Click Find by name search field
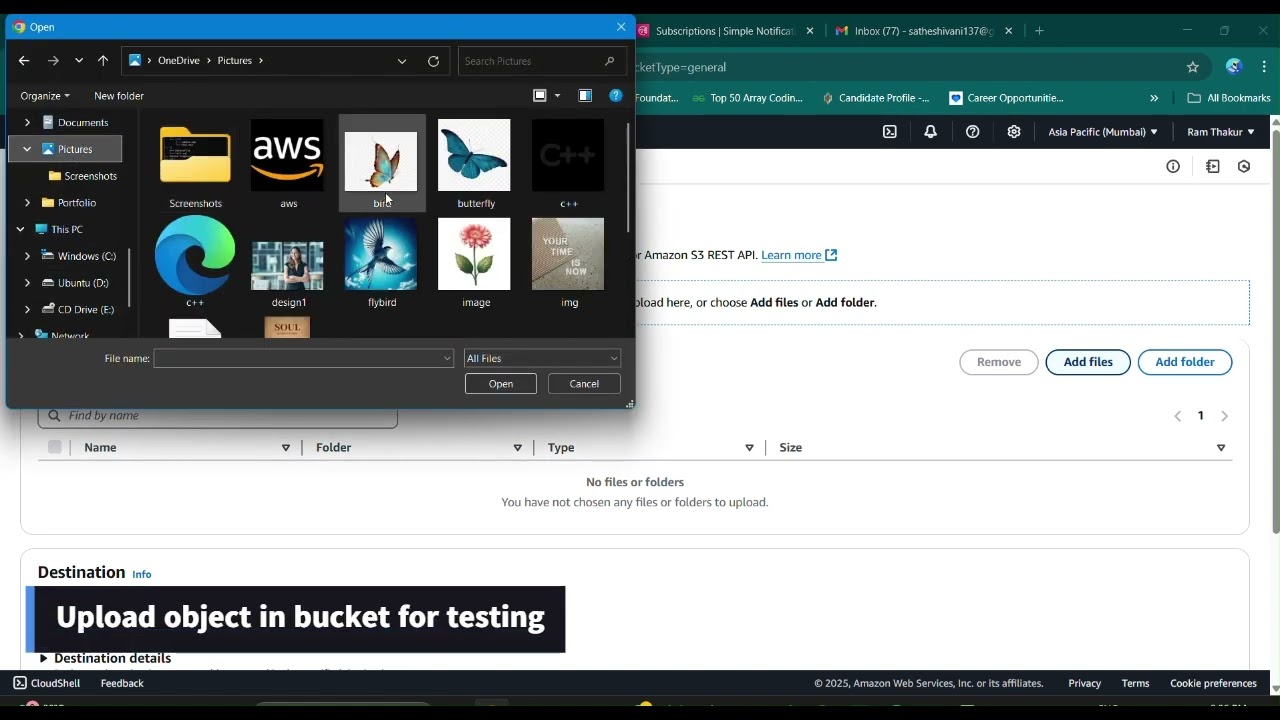 [218, 416]
